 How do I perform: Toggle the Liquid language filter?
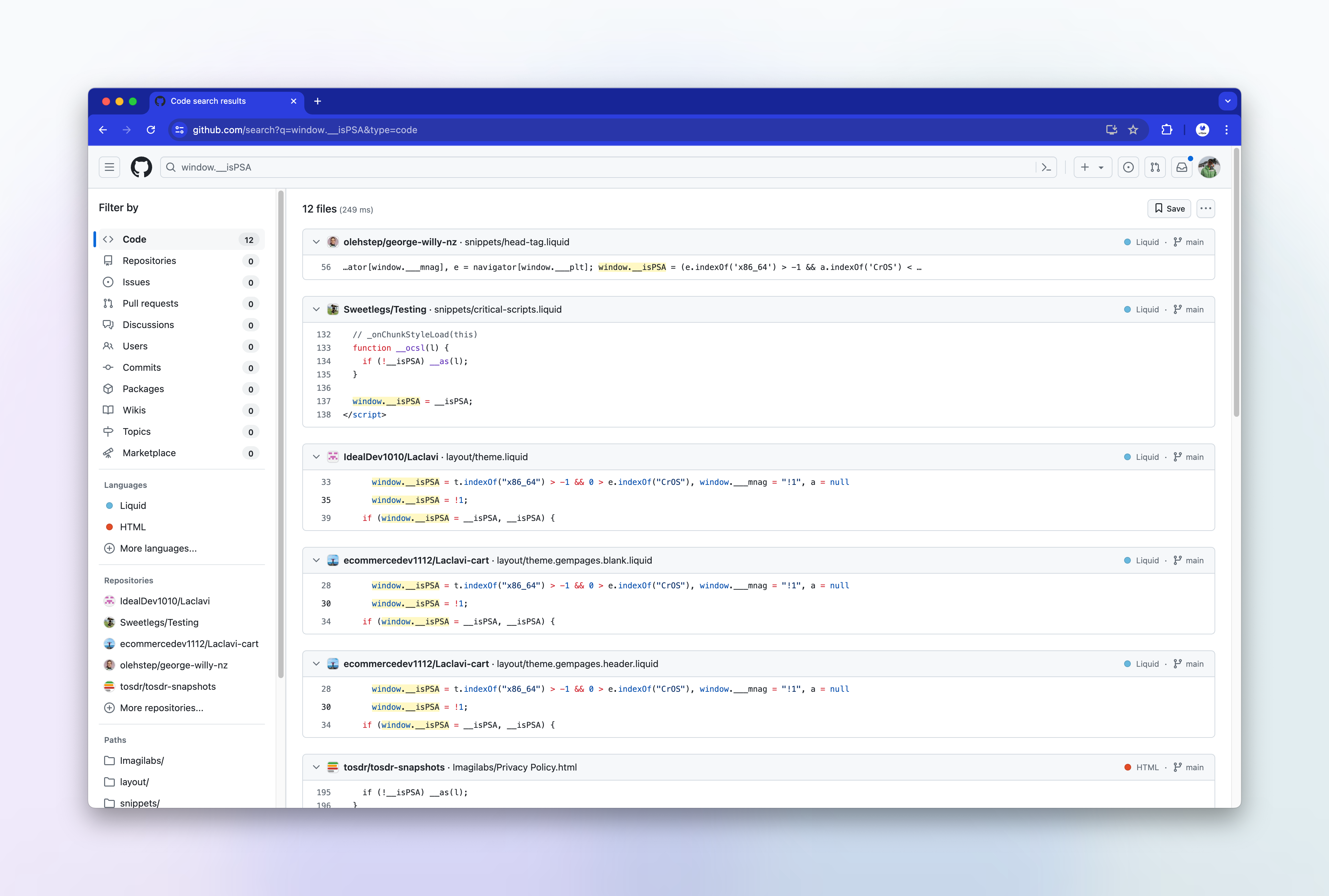point(132,506)
